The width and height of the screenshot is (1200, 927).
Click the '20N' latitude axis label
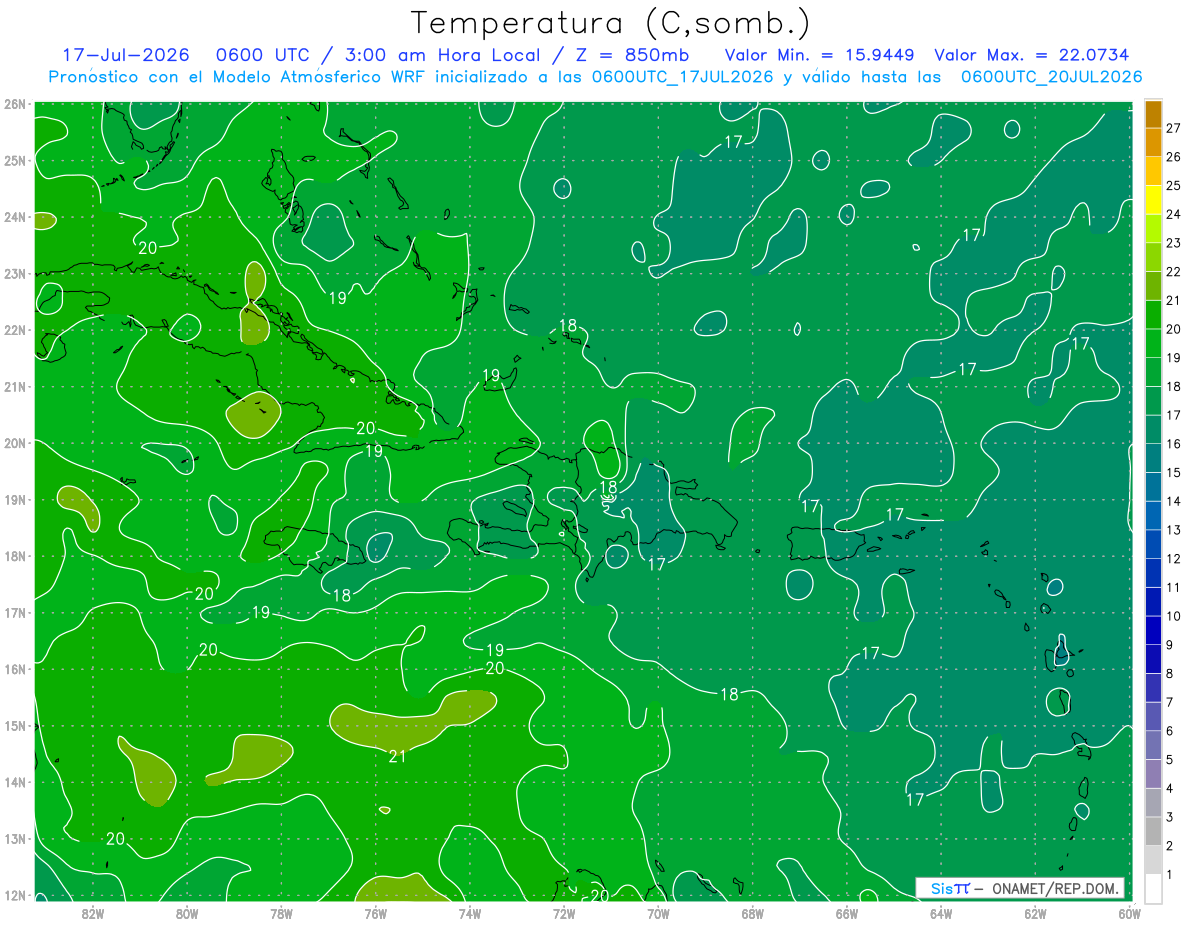click(15, 443)
